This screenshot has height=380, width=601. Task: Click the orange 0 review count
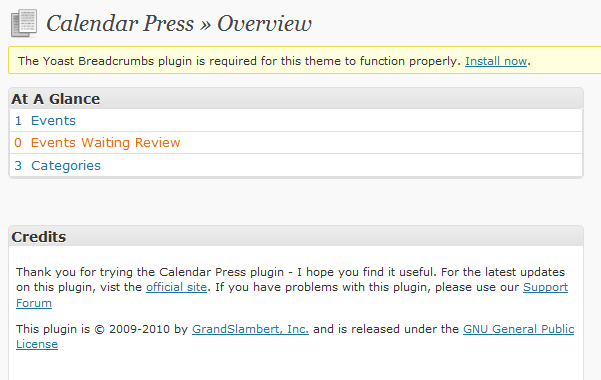[x=18, y=143]
